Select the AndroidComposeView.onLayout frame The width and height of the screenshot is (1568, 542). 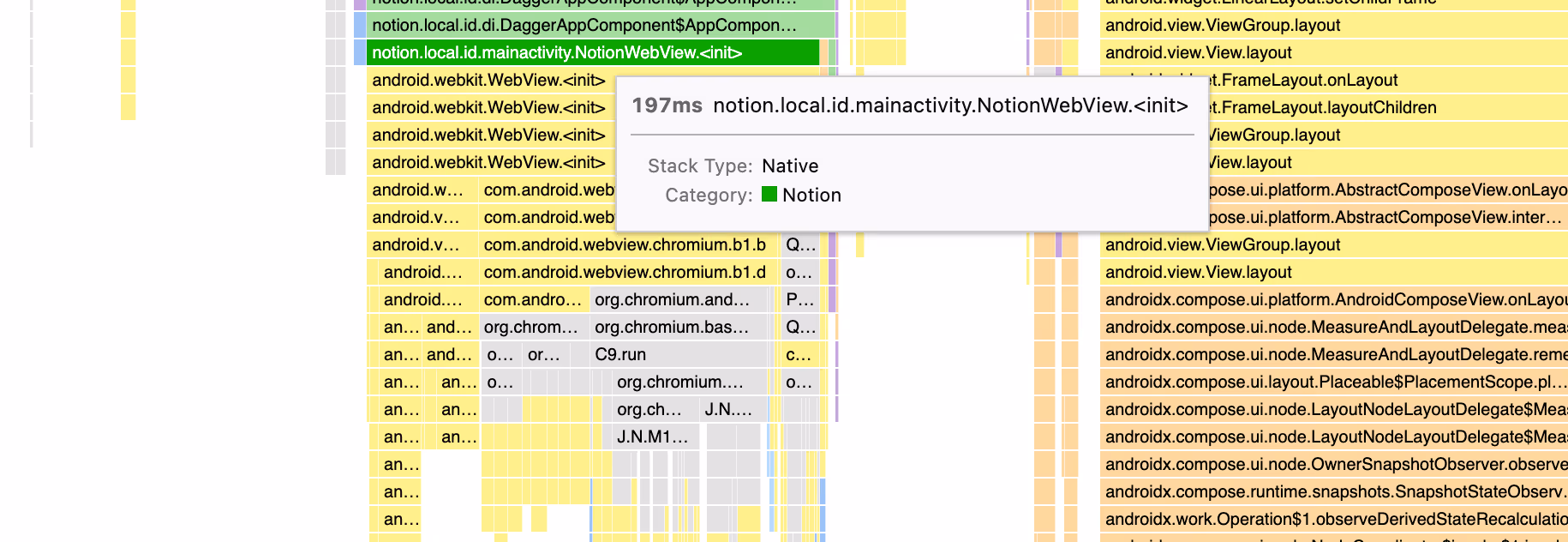1332,299
